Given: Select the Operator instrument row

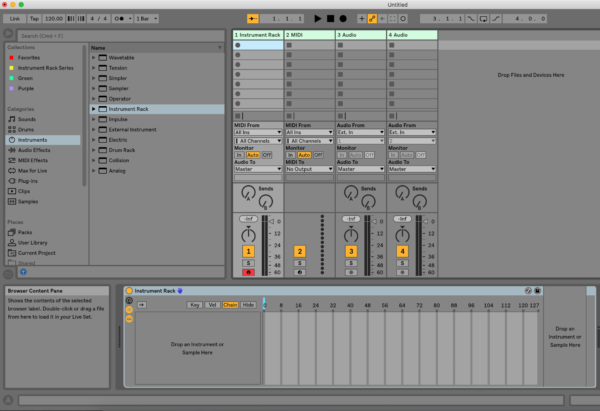Looking at the screenshot, I should [157, 99].
